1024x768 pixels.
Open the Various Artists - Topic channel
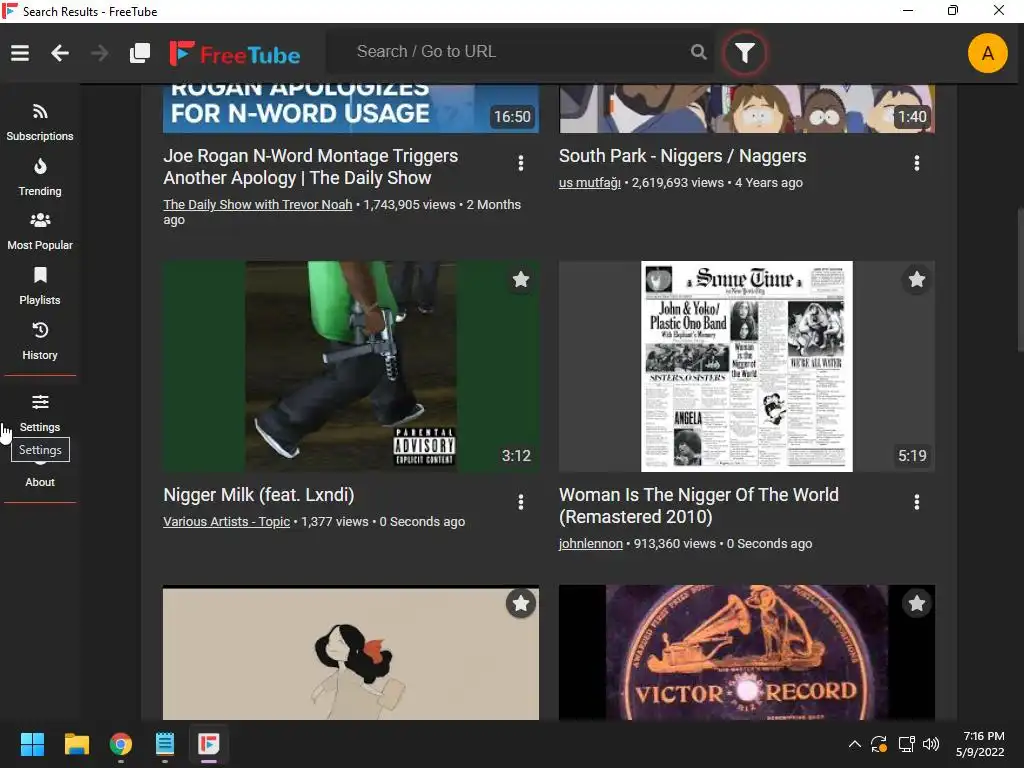(227, 522)
